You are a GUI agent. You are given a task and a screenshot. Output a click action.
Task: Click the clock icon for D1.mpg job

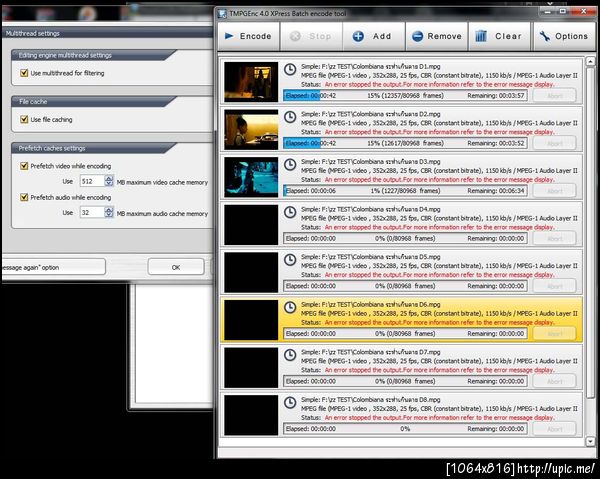coord(290,70)
